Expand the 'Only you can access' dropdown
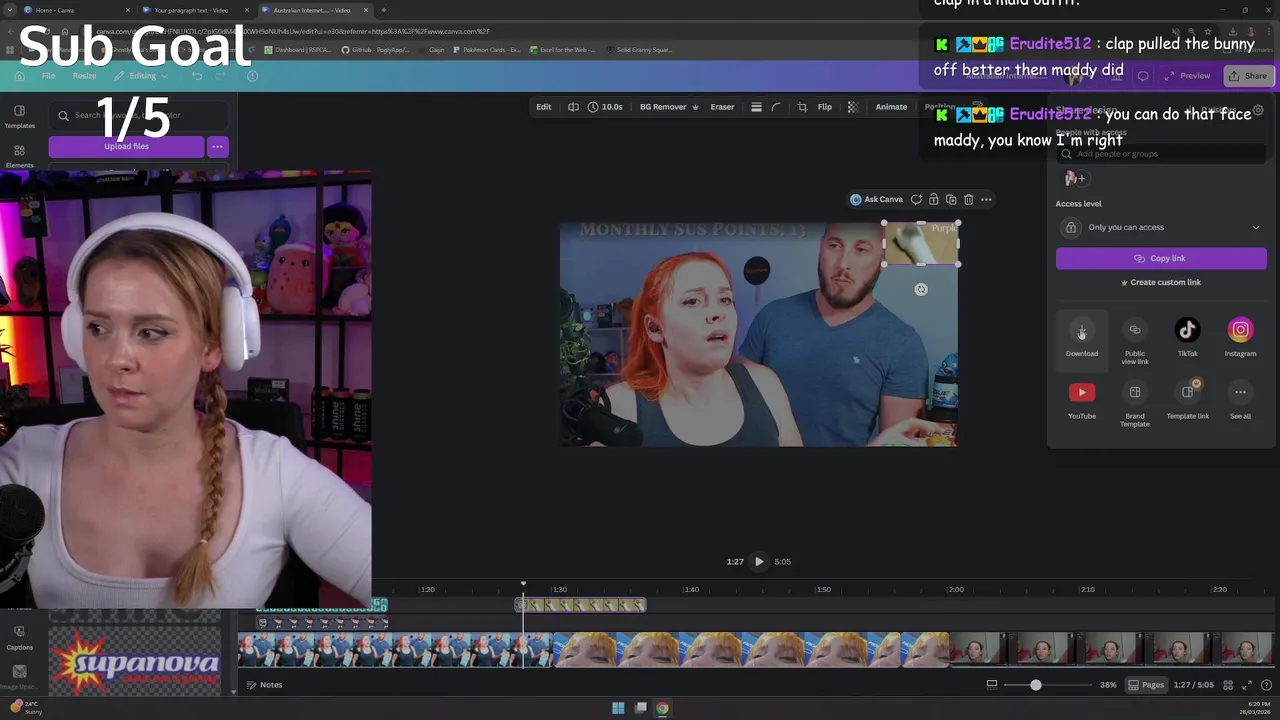This screenshot has width=1280, height=720. click(x=1161, y=227)
